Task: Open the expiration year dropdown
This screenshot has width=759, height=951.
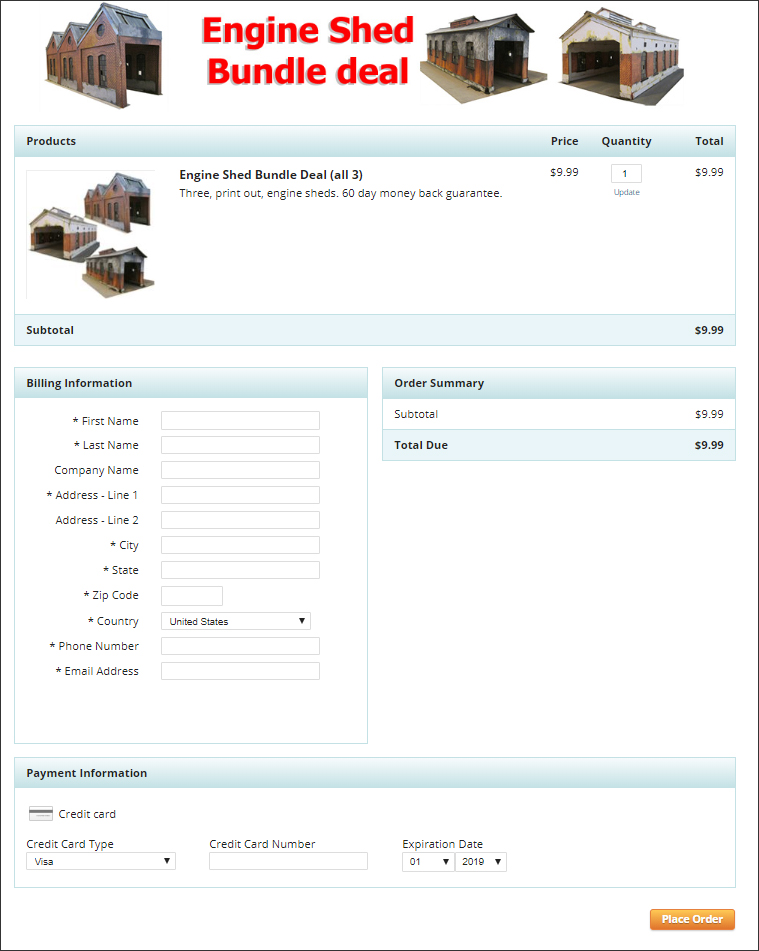Action: tap(481, 861)
